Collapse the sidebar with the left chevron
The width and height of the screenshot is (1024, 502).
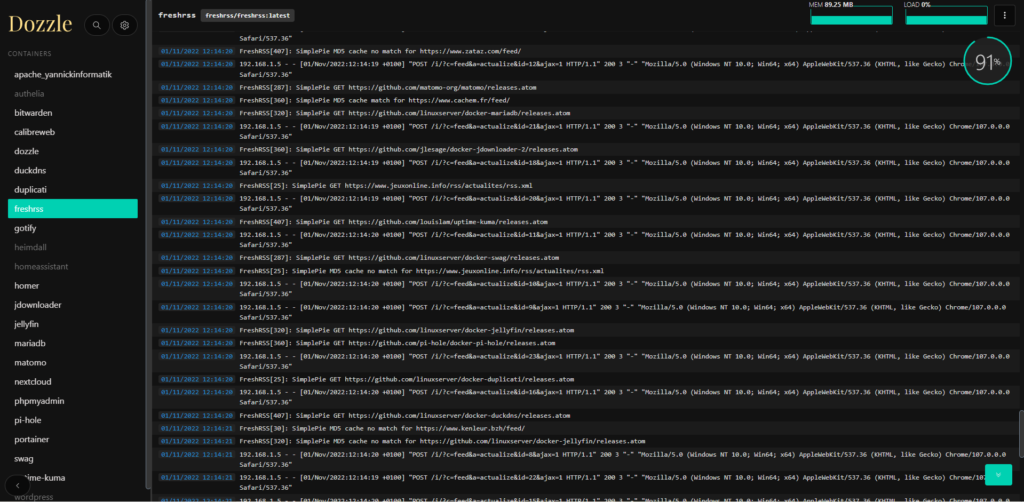pos(18,485)
